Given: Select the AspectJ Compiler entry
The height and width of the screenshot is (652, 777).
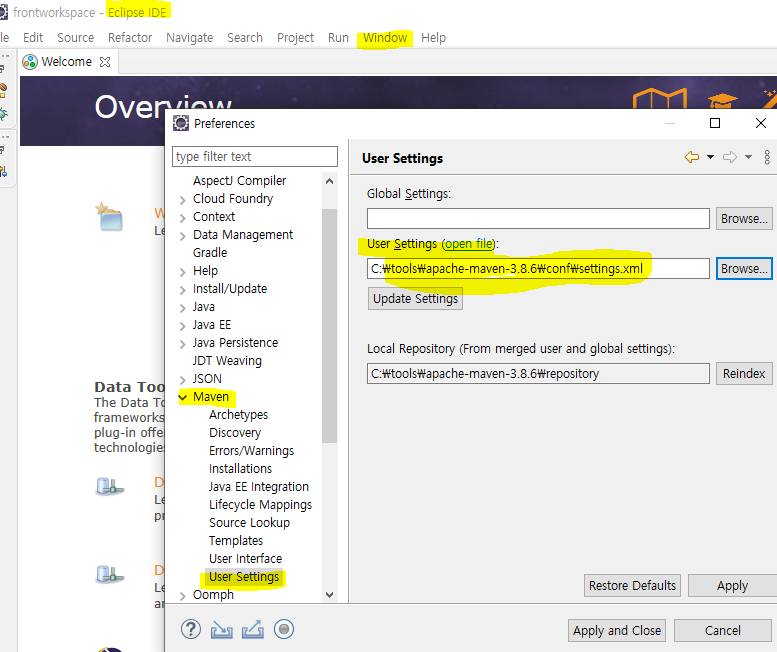Looking at the screenshot, I should click(239, 181).
